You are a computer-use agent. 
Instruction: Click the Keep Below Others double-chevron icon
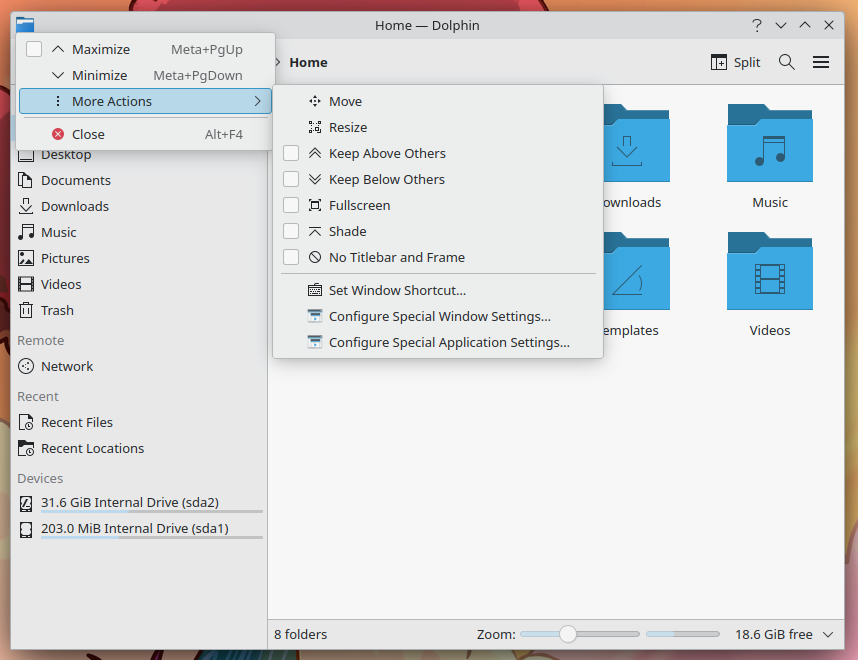coord(315,180)
